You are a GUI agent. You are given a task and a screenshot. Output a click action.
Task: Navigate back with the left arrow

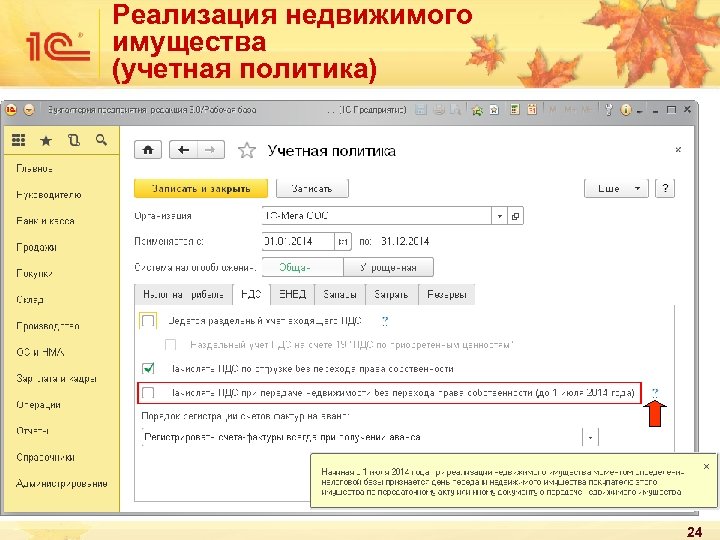183,150
